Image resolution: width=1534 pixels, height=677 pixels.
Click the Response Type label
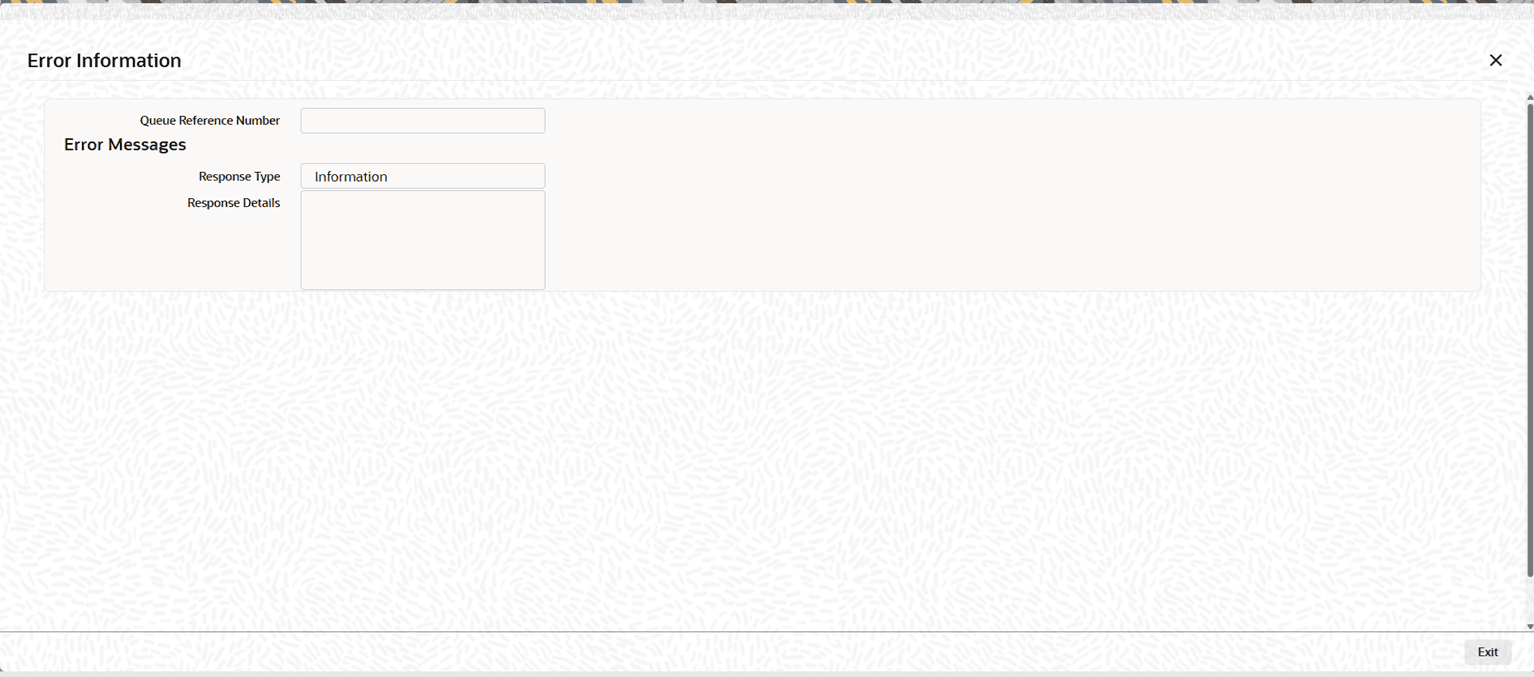[x=239, y=177]
